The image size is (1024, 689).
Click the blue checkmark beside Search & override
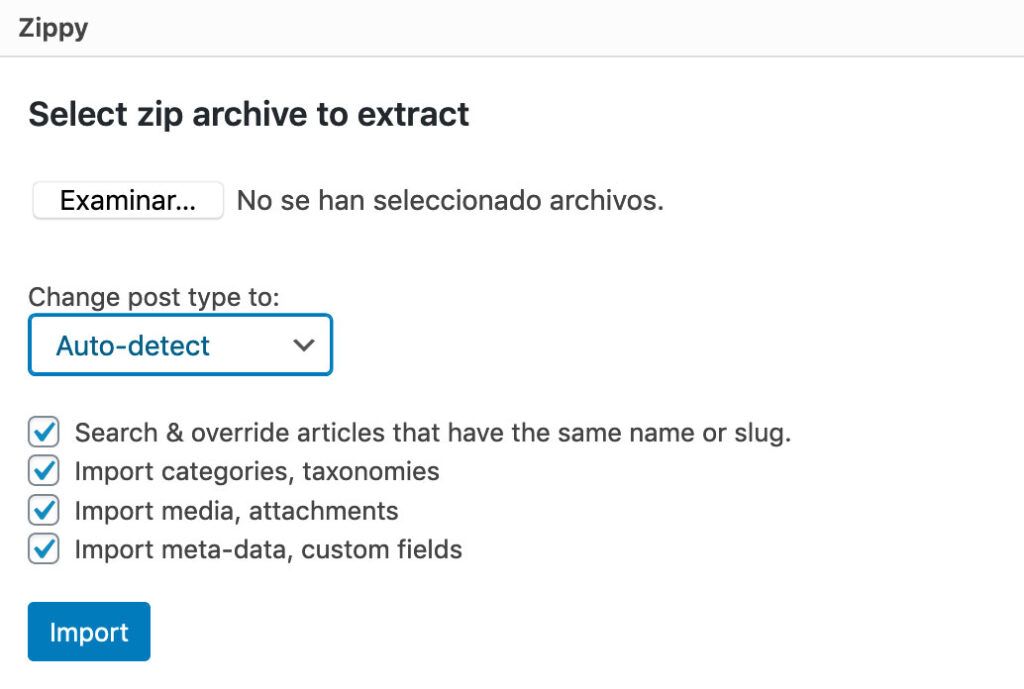coord(44,432)
